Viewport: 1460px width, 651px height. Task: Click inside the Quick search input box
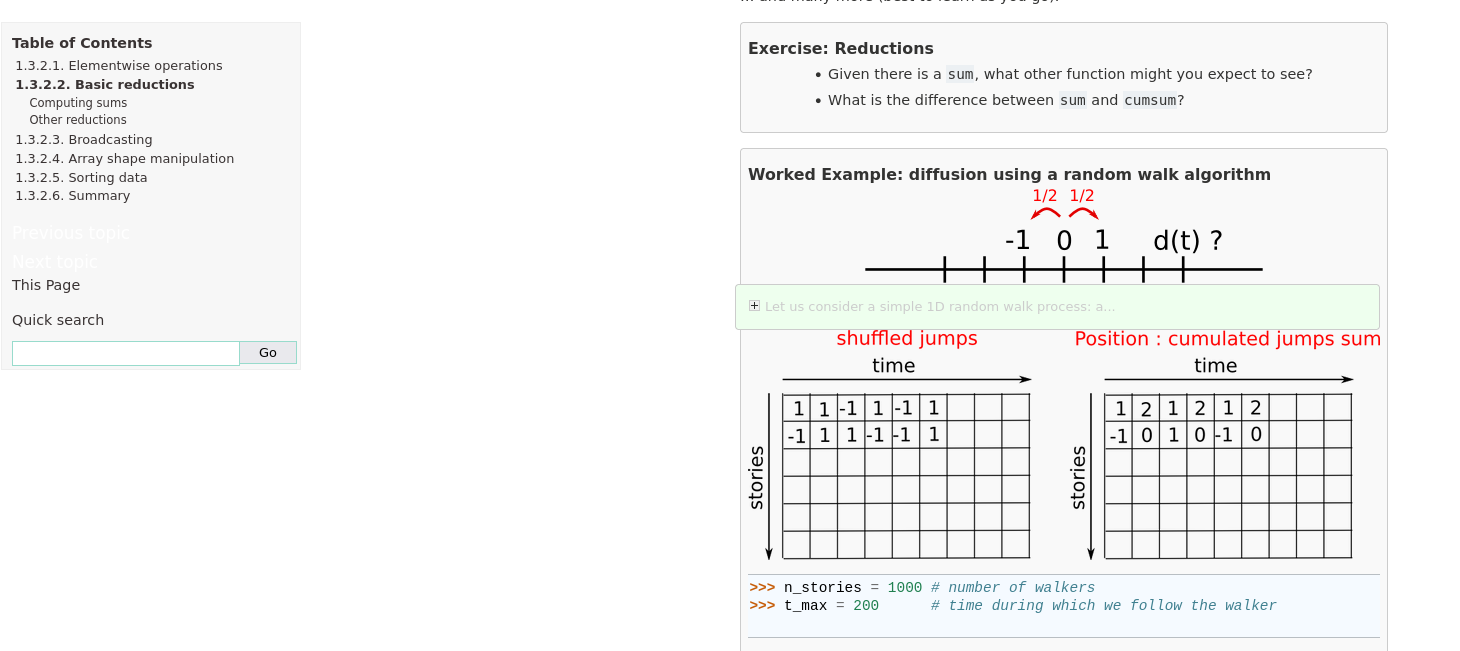pos(125,352)
